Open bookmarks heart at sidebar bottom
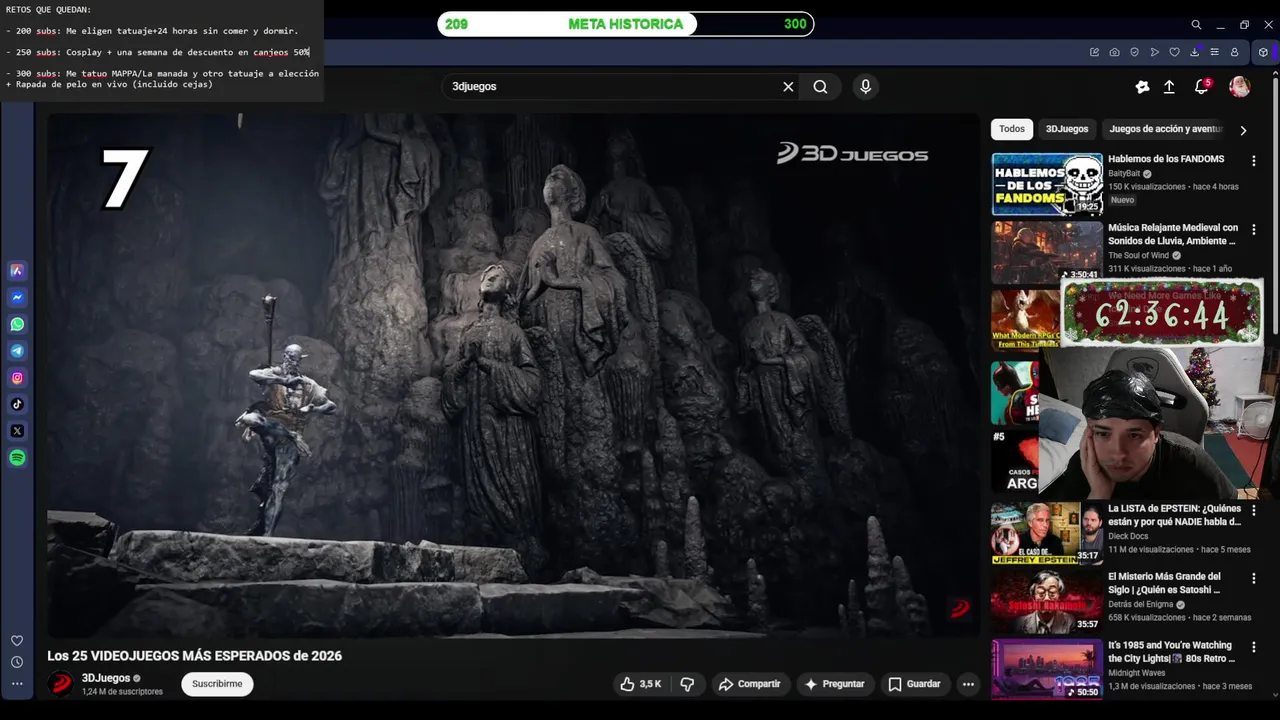 (x=17, y=641)
